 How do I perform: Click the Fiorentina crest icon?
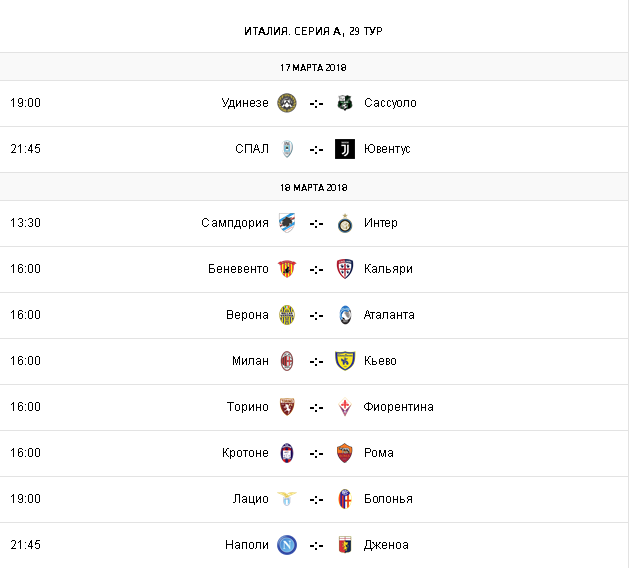(x=345, y=407)
